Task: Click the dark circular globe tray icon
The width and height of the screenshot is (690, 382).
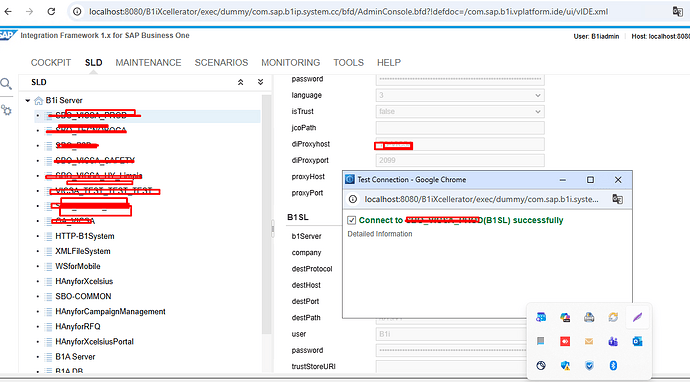Action: (541, 365)
